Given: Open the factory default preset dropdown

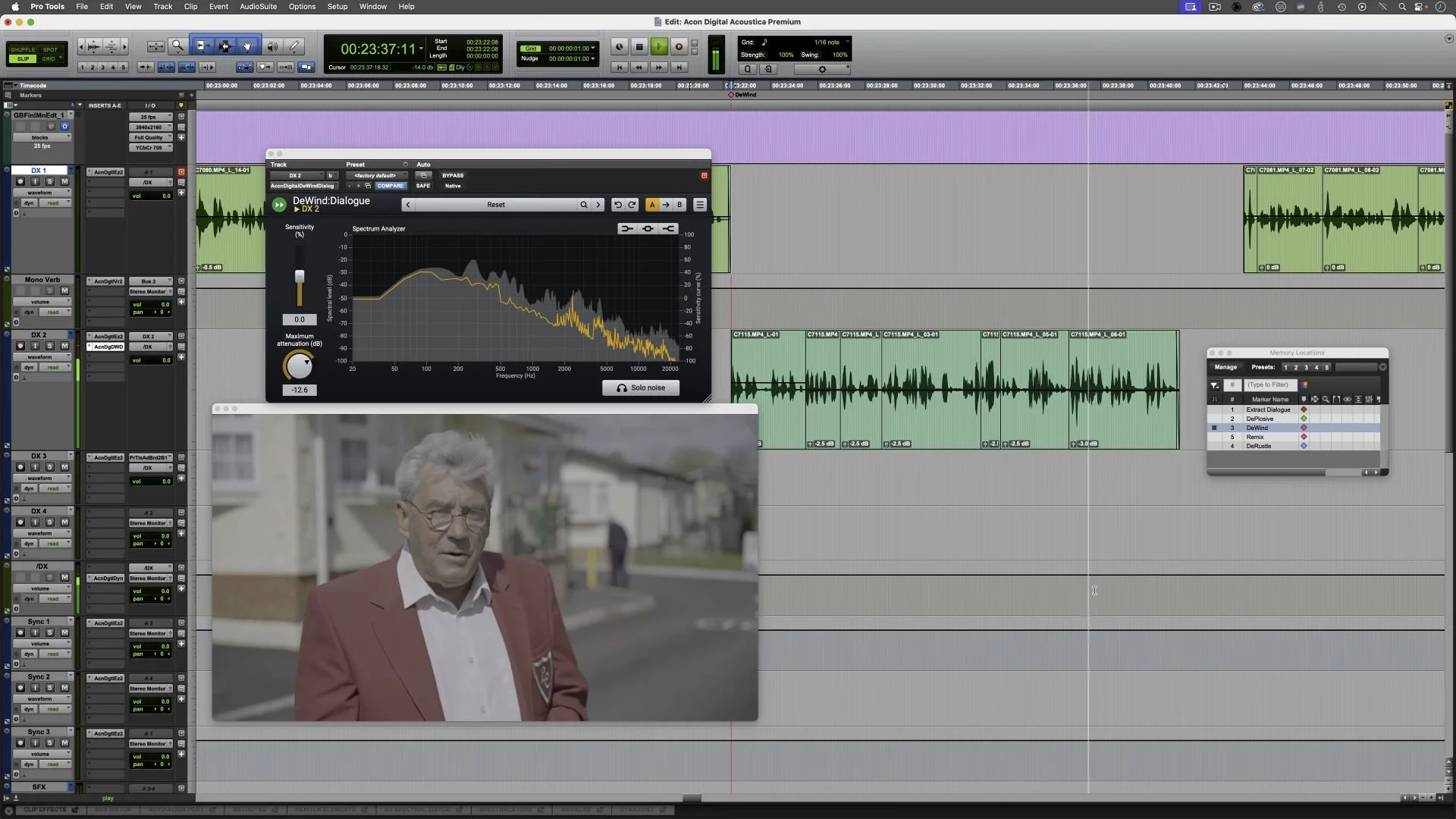Looking at the screenshot, I should point(376,175).
